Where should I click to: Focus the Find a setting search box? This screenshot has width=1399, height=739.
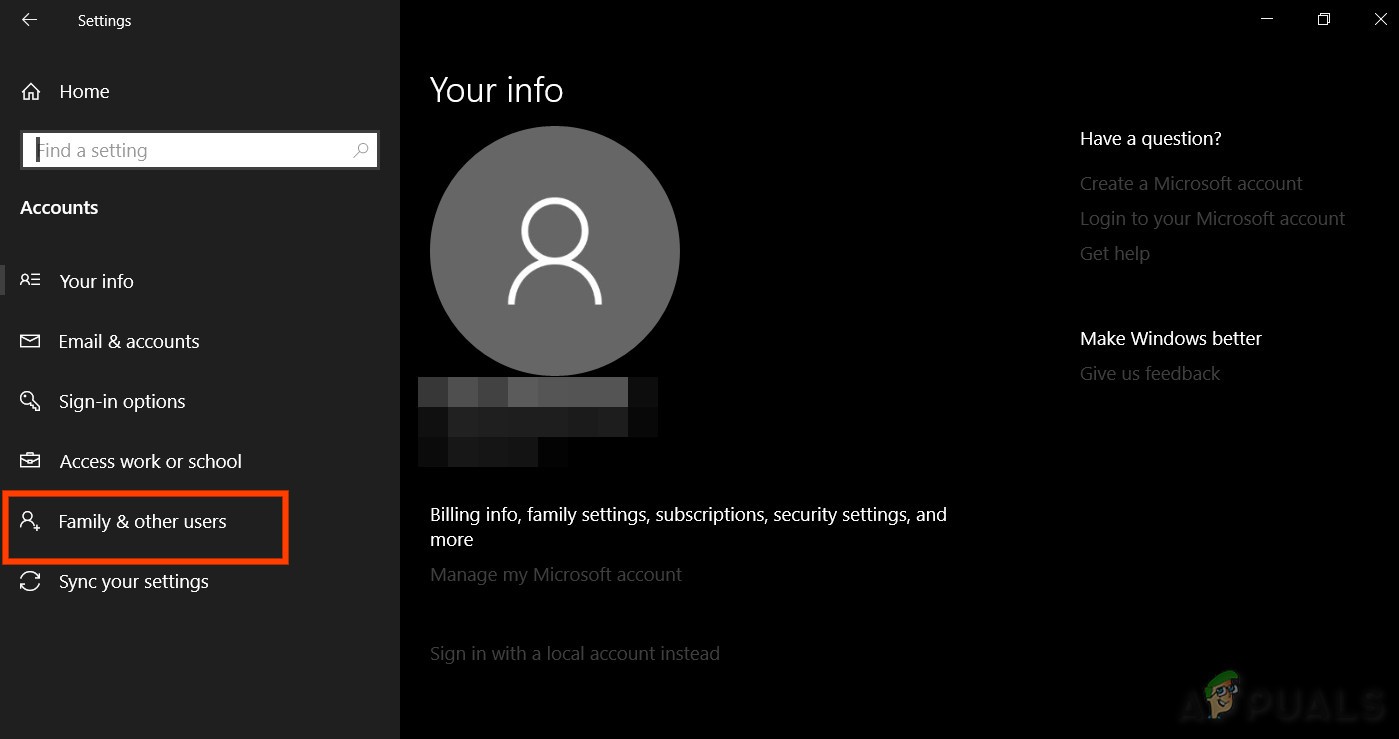200,150
